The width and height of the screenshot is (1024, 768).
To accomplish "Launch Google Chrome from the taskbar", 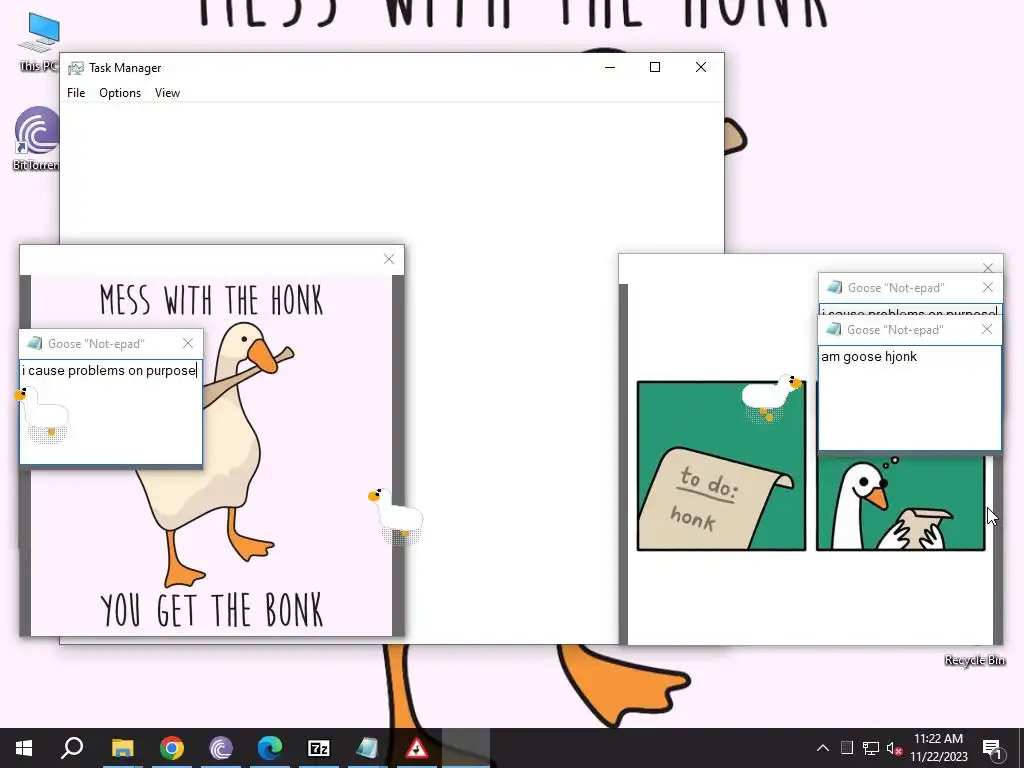I will (172, 748).
